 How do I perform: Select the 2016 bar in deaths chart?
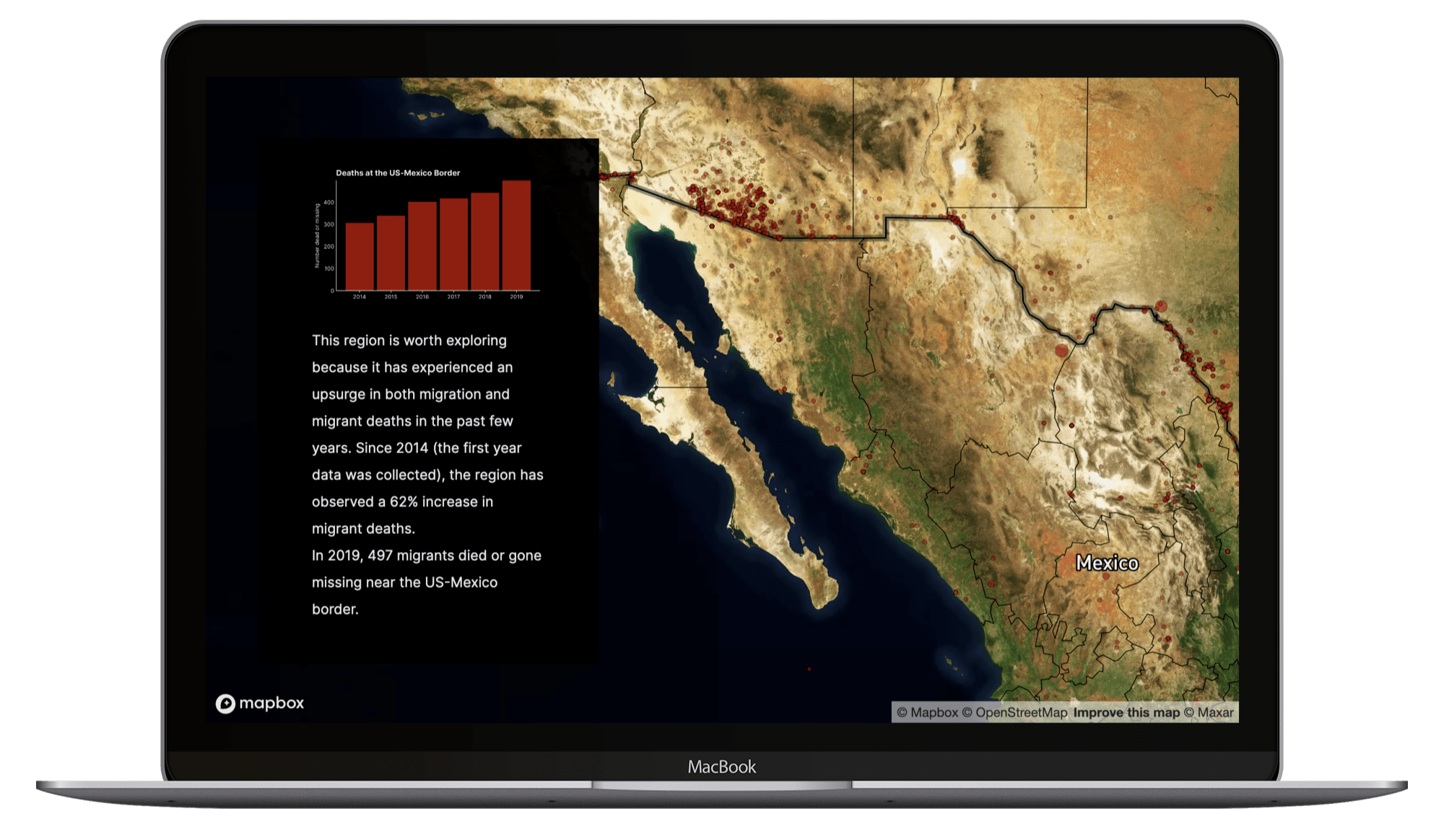(x=422, y=246)
